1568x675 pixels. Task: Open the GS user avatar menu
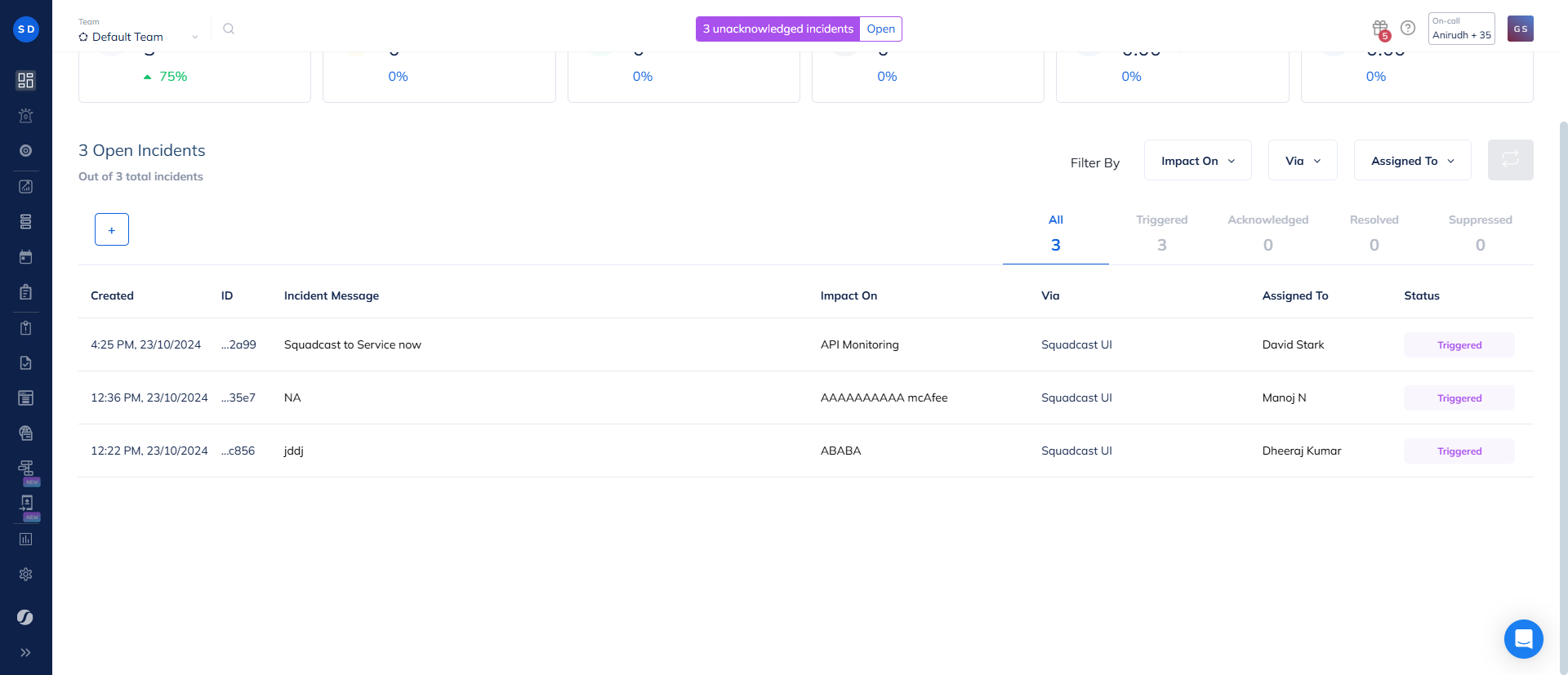[x=1521, y=29]
